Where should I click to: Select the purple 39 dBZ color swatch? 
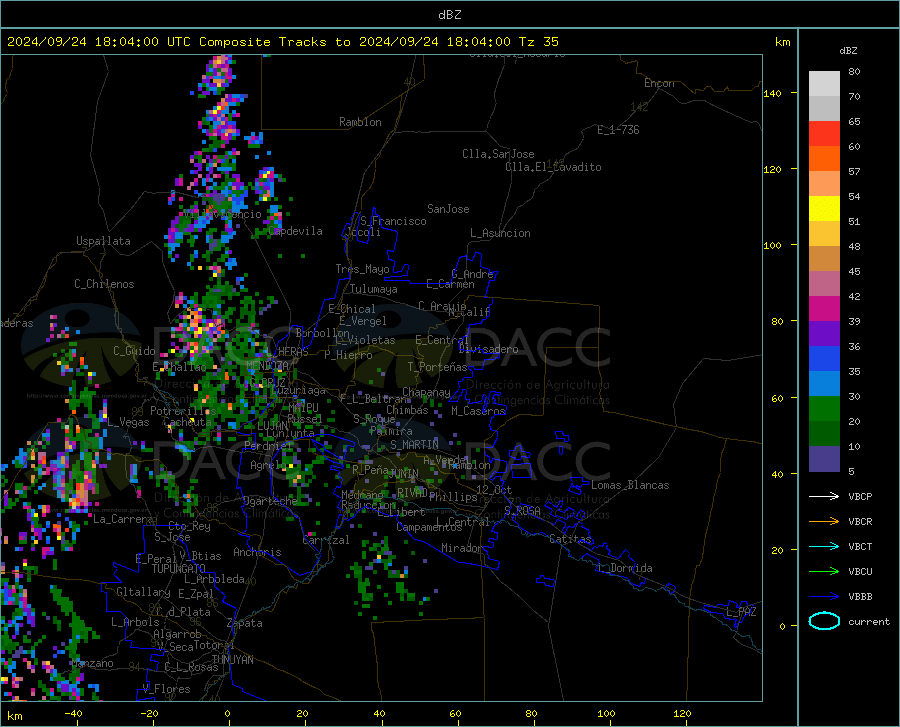pyautogui.click(x=824, y=334)
